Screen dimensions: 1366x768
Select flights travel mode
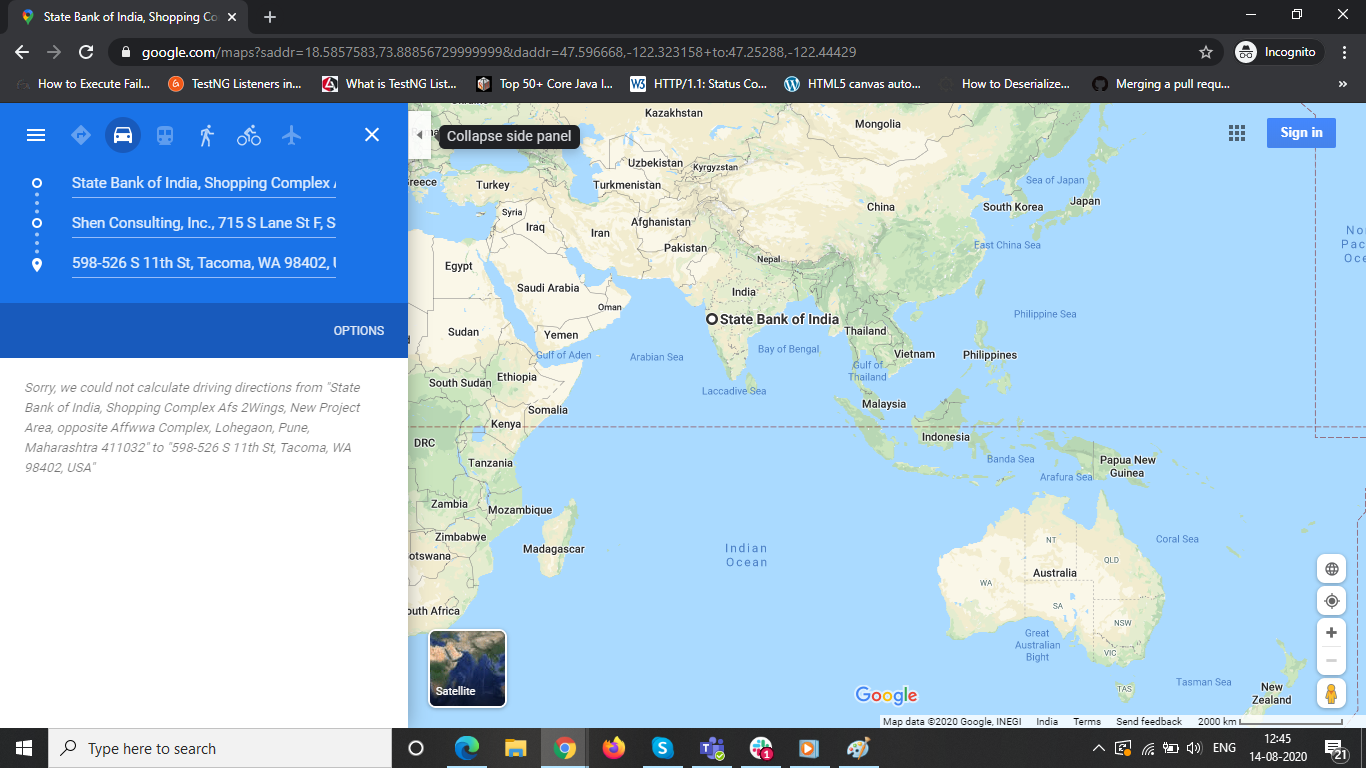[291, 135]
